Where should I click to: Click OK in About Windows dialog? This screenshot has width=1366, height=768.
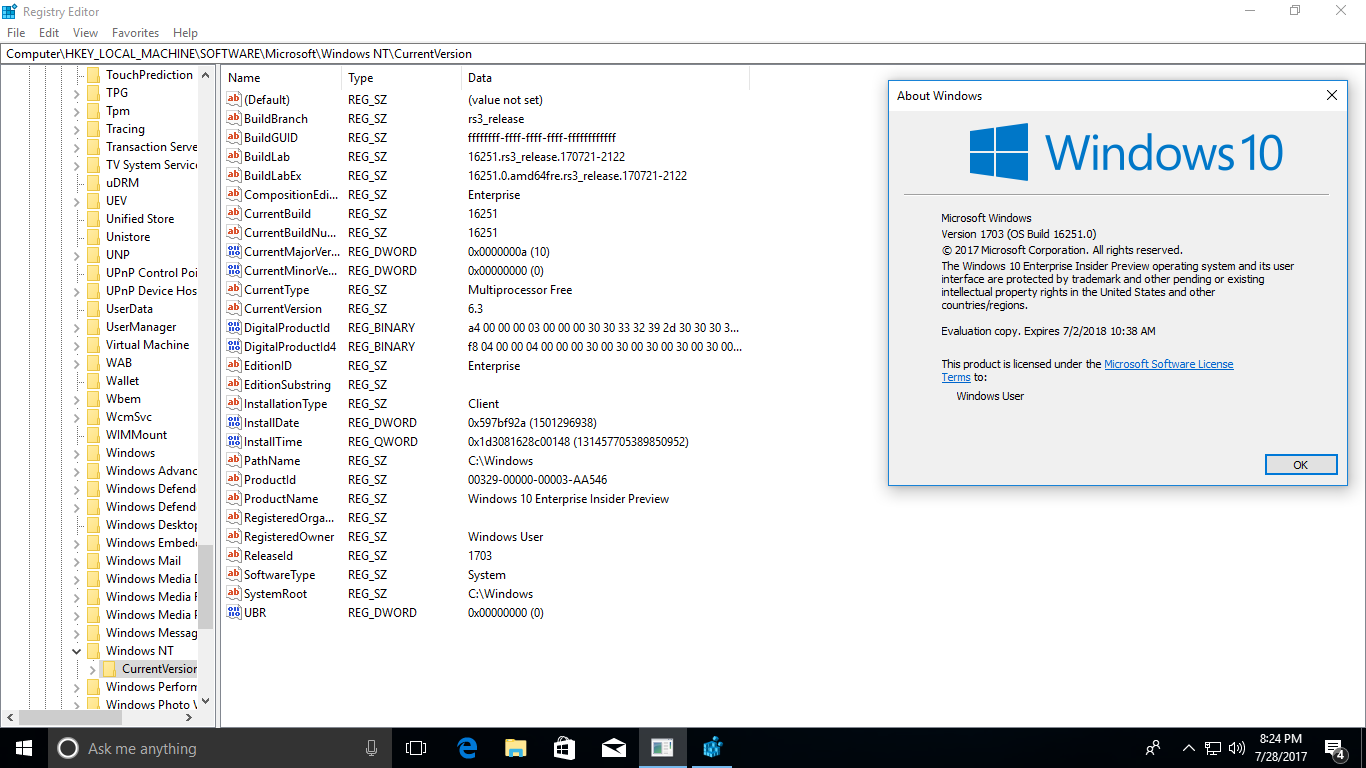coord(1300,465)
